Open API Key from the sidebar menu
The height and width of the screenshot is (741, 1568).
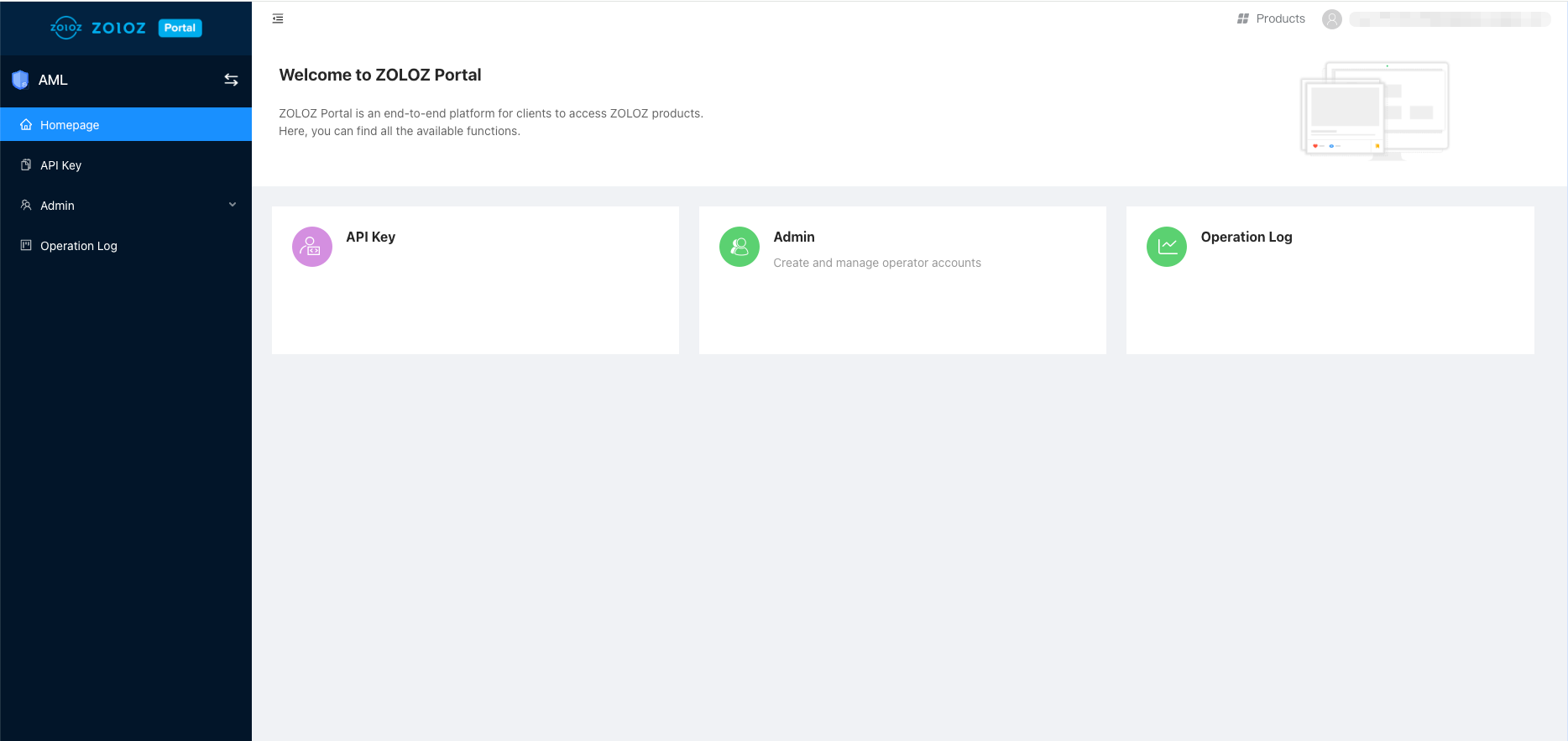tap(61, 165)
